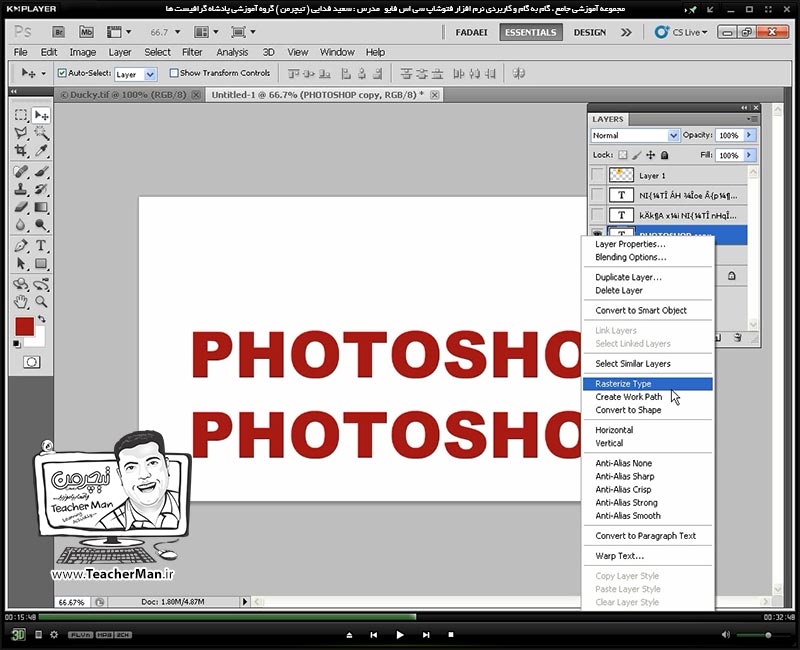Image resolution: width=800 pixels, height=650 pixels.
Task: Switch to the ESSENTIALS workspace
Action: pos(531,32)
